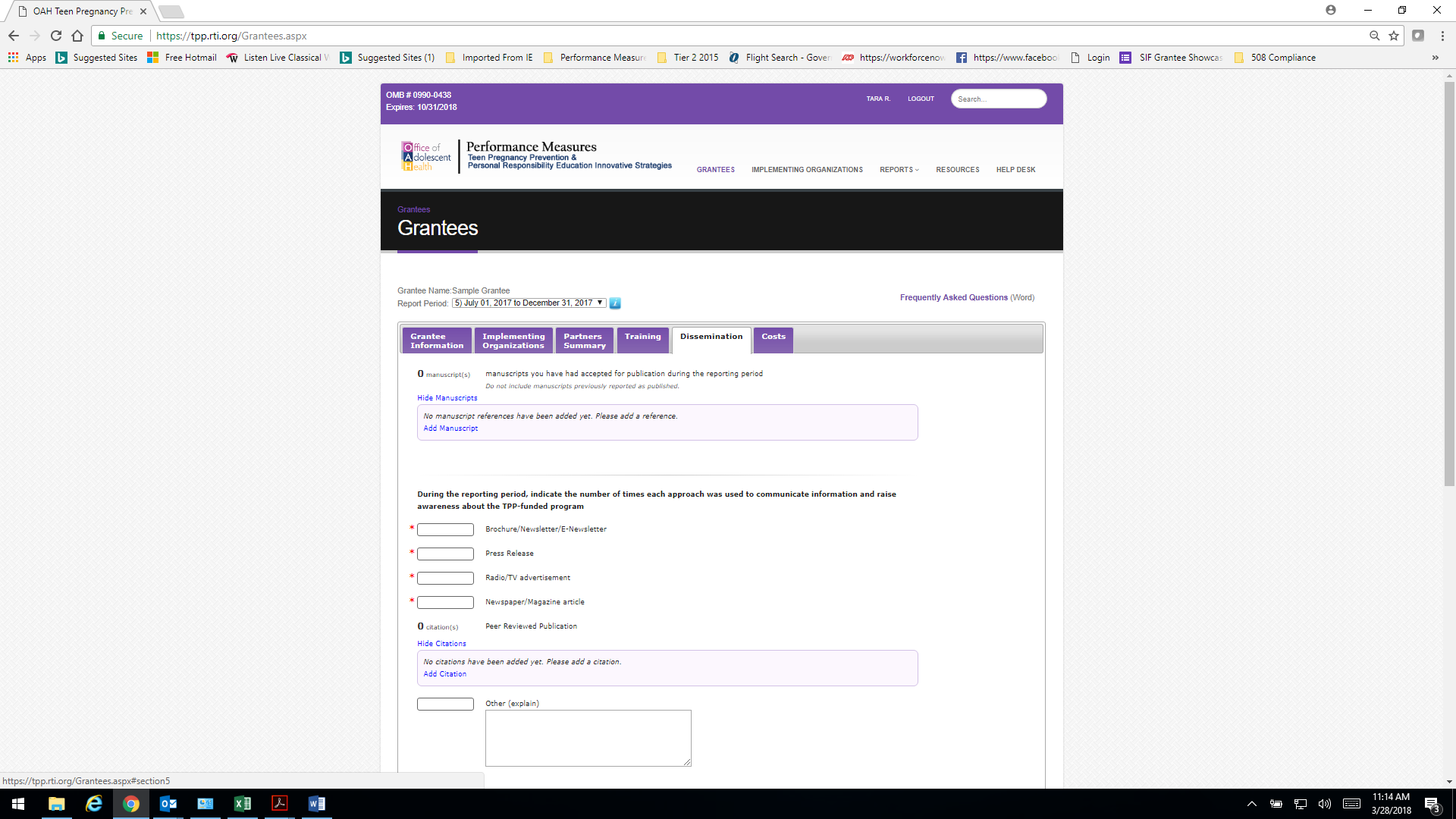Viewport: 1456px width, 819px height.
Task: Expand the bookmarks overflow chevron
Action: click(x=1435, y=58)
